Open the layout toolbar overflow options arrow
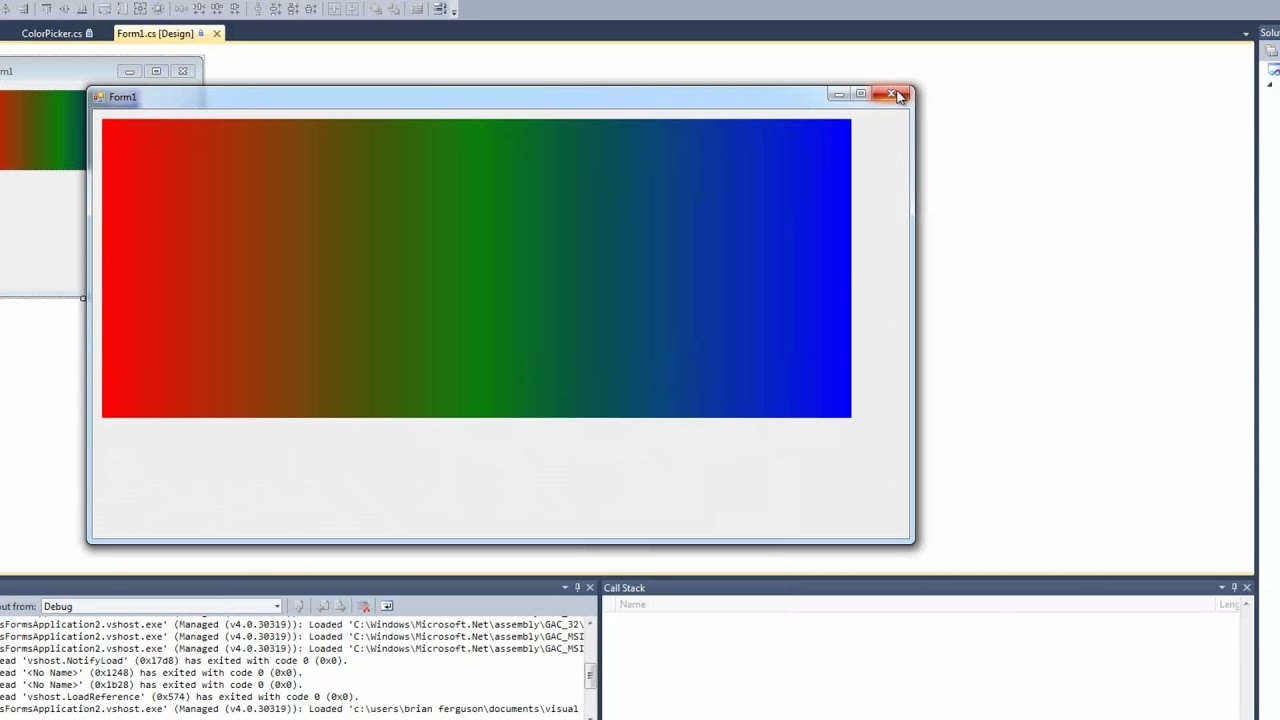This screenshot has width=1280, height=720. (x=454, y=10)
